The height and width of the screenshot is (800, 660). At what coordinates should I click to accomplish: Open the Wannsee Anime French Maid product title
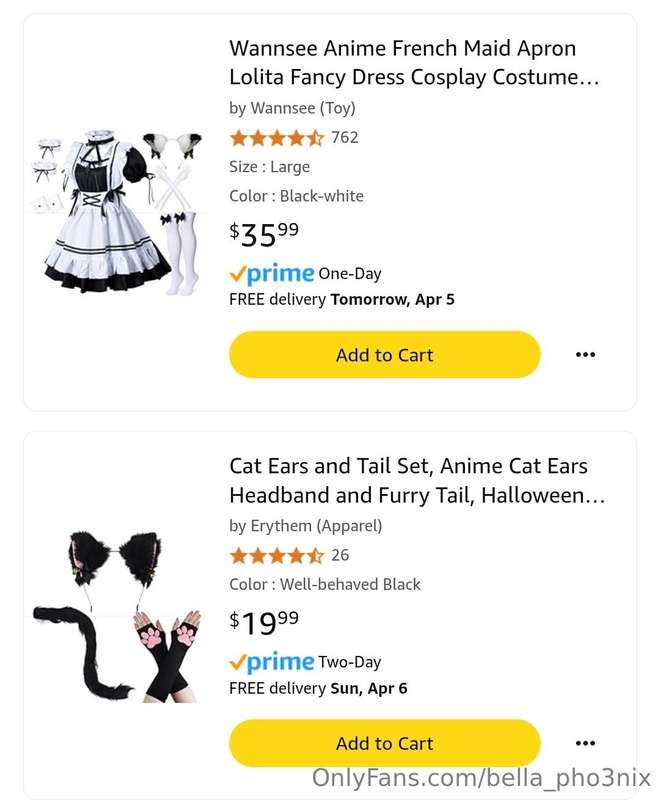tap(414, 62)
